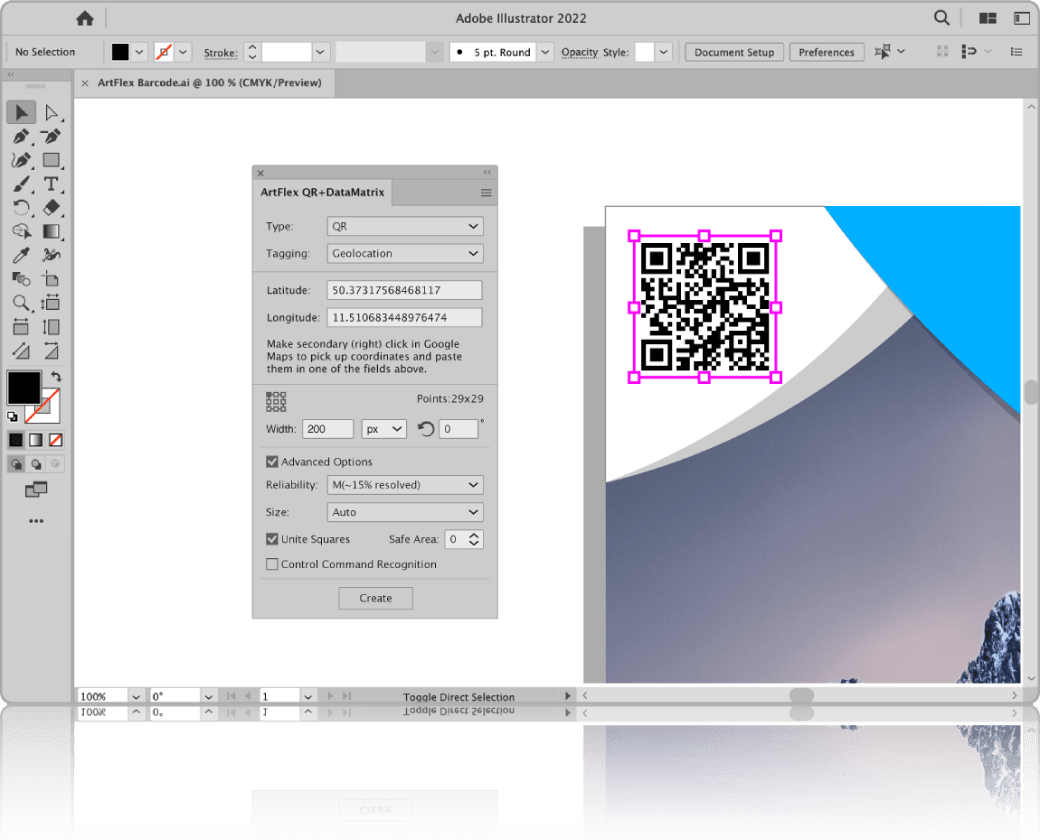The width and height of the screenshot is (1040, 840).
Task: Activate the Eyedropper tool
Action: click(x=21, y=256)
